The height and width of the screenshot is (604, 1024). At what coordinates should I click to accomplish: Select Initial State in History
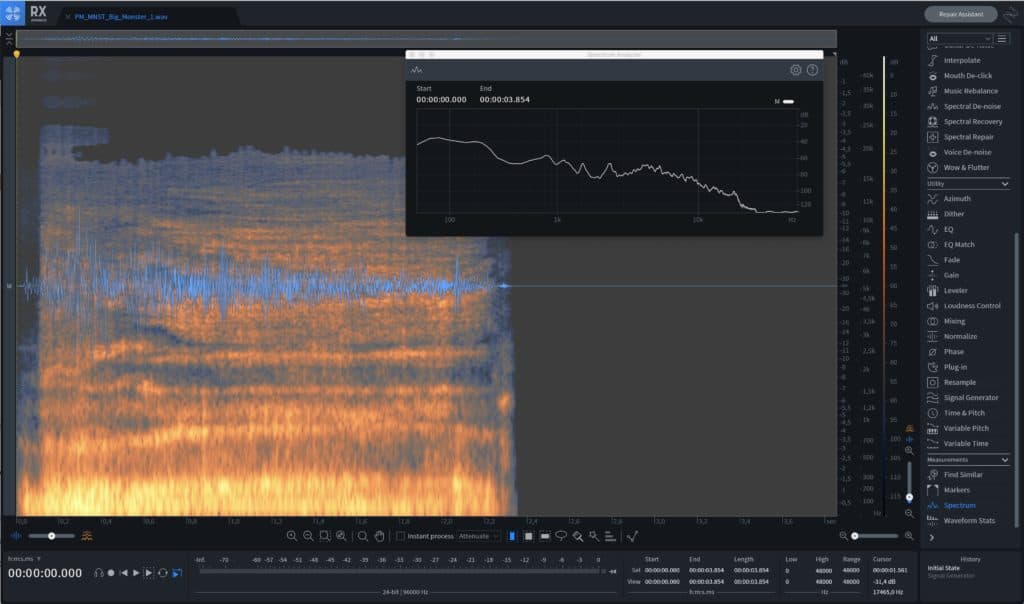click(944, 568)
